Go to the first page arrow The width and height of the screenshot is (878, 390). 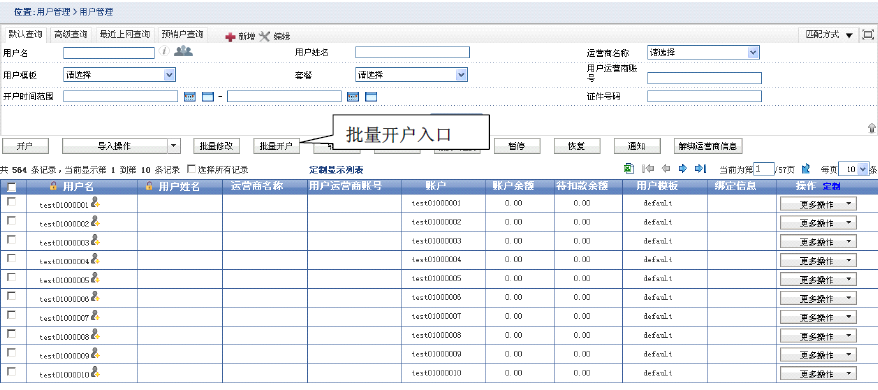[x=648, y=168]
